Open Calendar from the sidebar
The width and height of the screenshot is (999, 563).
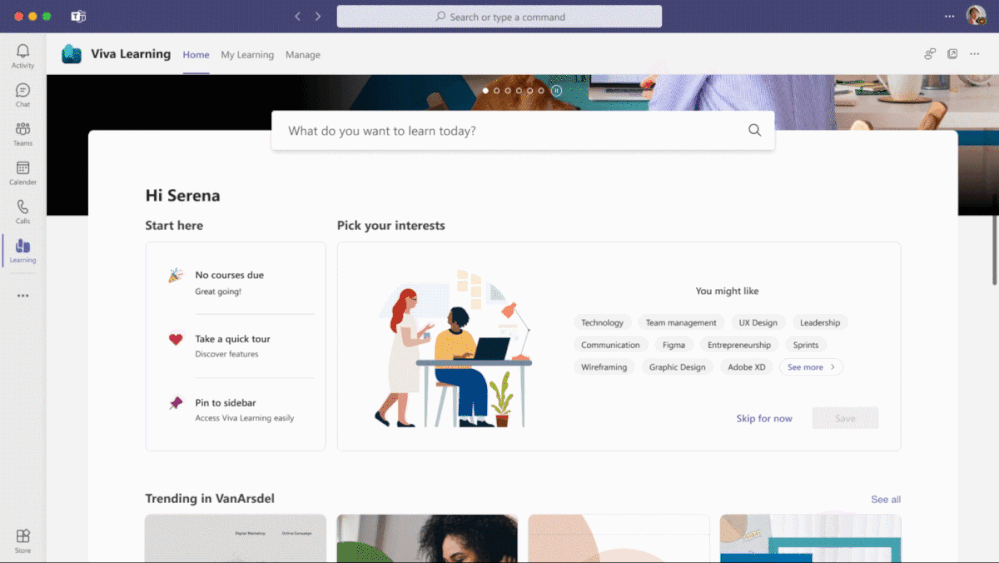click(x=23, y=173)
